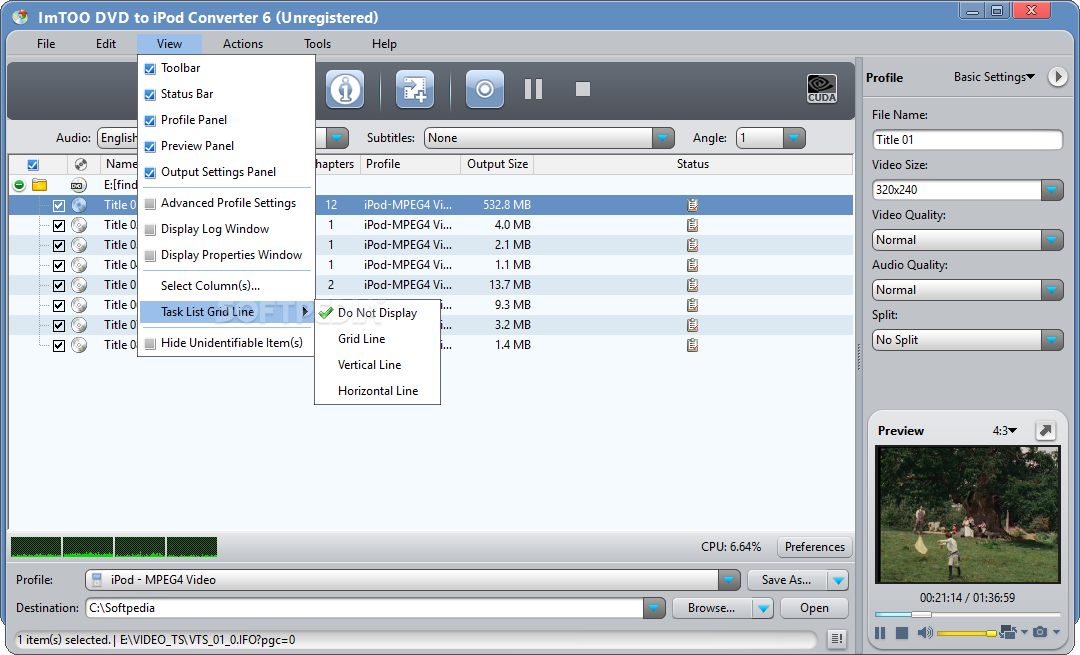Click the Browse... button
1080x655 pixels.
[x=711, y=608]
